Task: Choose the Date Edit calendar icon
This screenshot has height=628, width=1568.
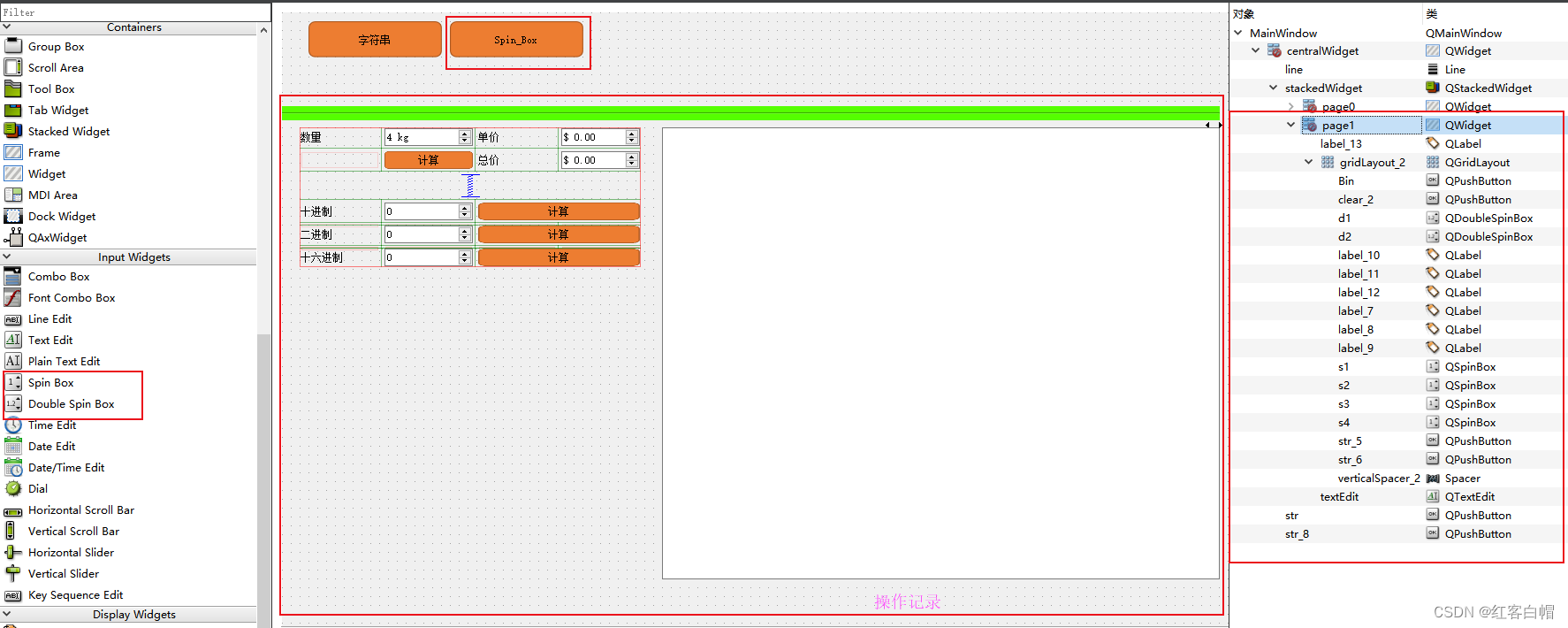Action: tap(13, 446)
